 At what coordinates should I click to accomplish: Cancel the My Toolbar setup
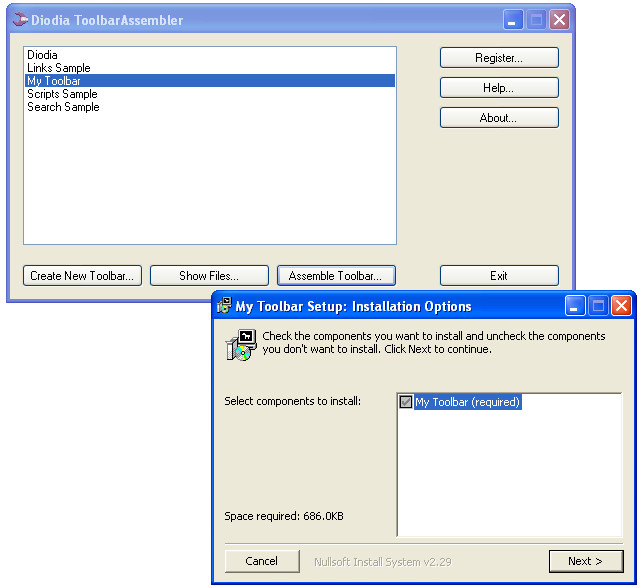[262, 561]
